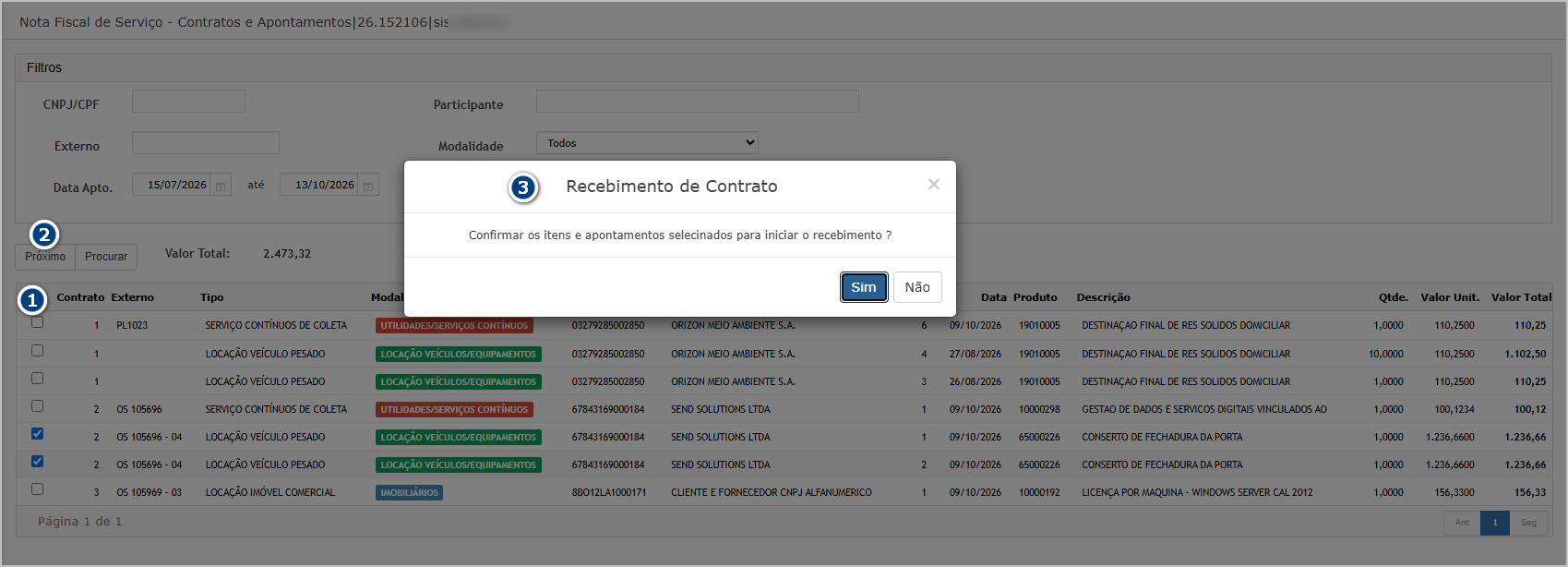Click the UTILIDADES/SERVIÇOS CONTÍNUOS red badge in PL1023 row
Image resolution: width=1568 pixels, height=567 pixels.
pos(454,326)
